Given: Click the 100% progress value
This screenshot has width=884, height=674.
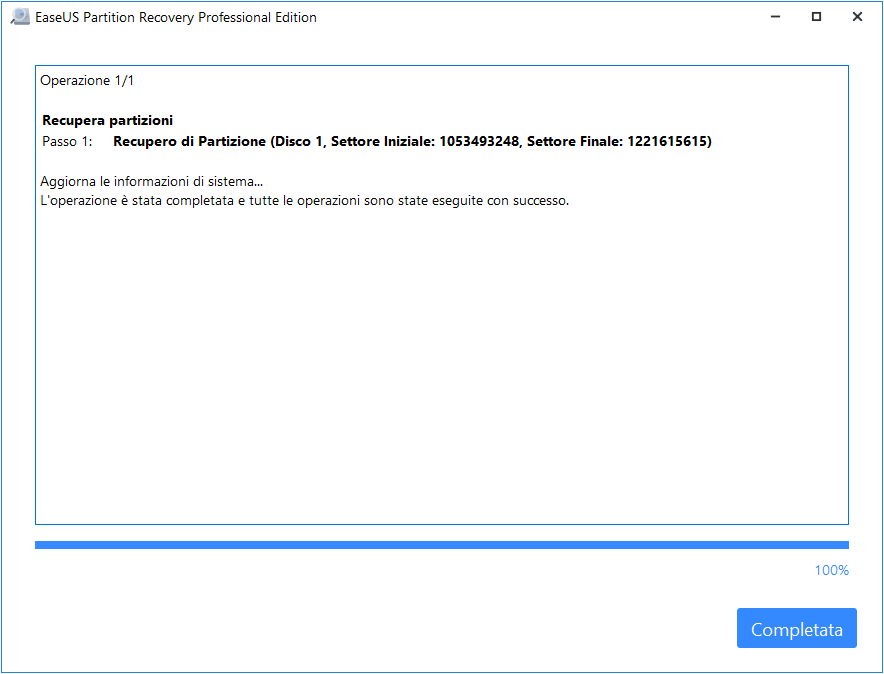Looking at the screenshot, I should [832, 570].
